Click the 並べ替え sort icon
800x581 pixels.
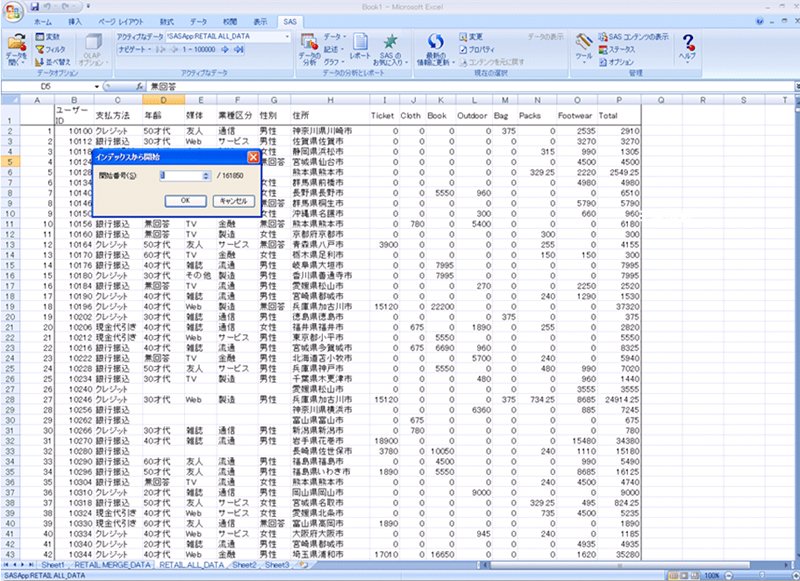pos(53,62)
